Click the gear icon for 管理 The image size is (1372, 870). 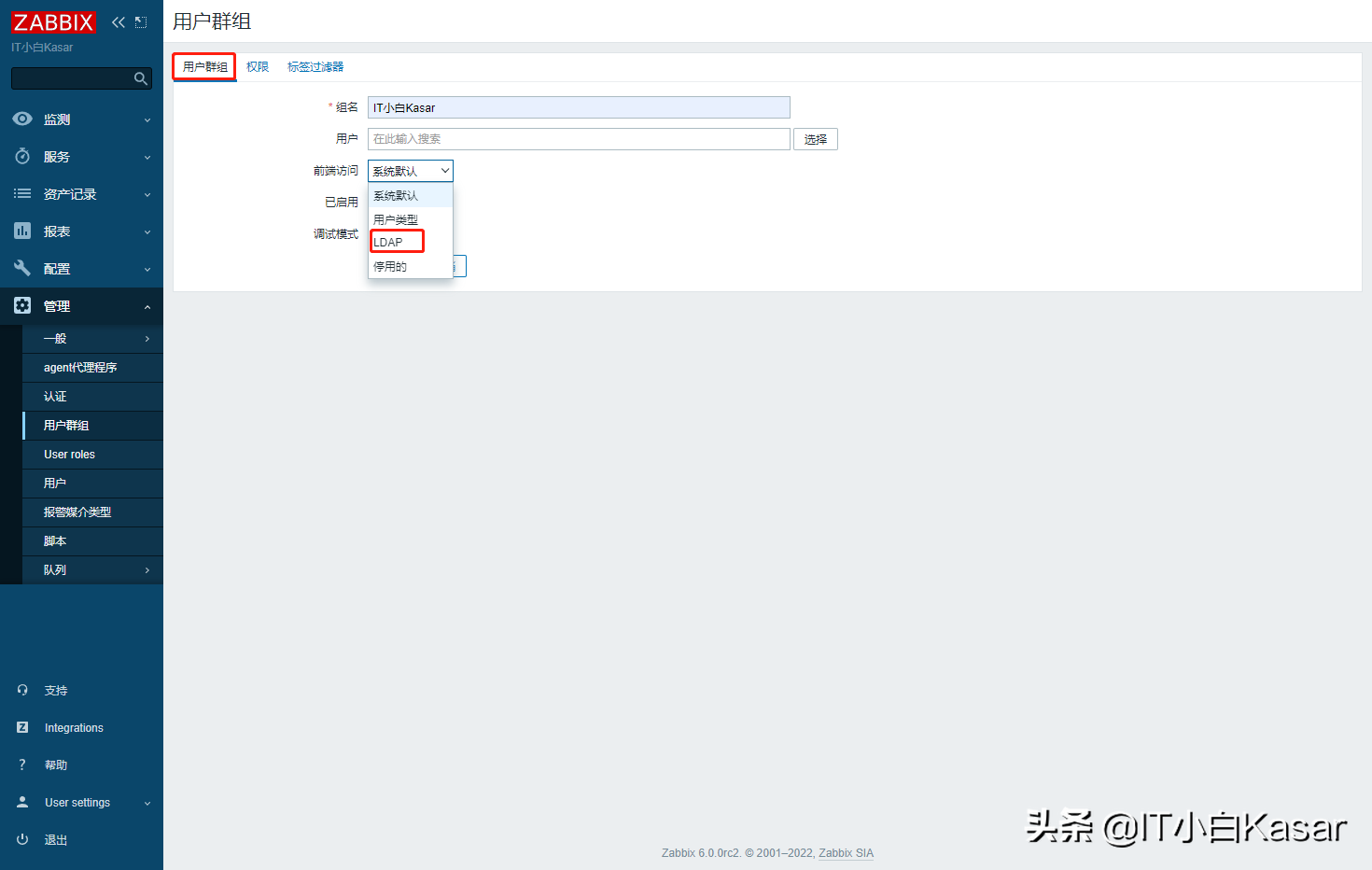pos(22,305)
